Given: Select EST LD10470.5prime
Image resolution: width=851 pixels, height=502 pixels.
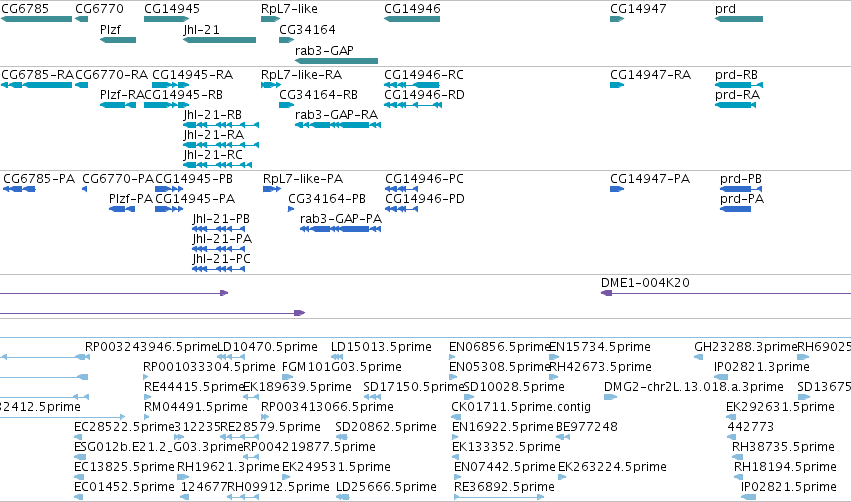Looking at the screenshot, I should [231, 357].
